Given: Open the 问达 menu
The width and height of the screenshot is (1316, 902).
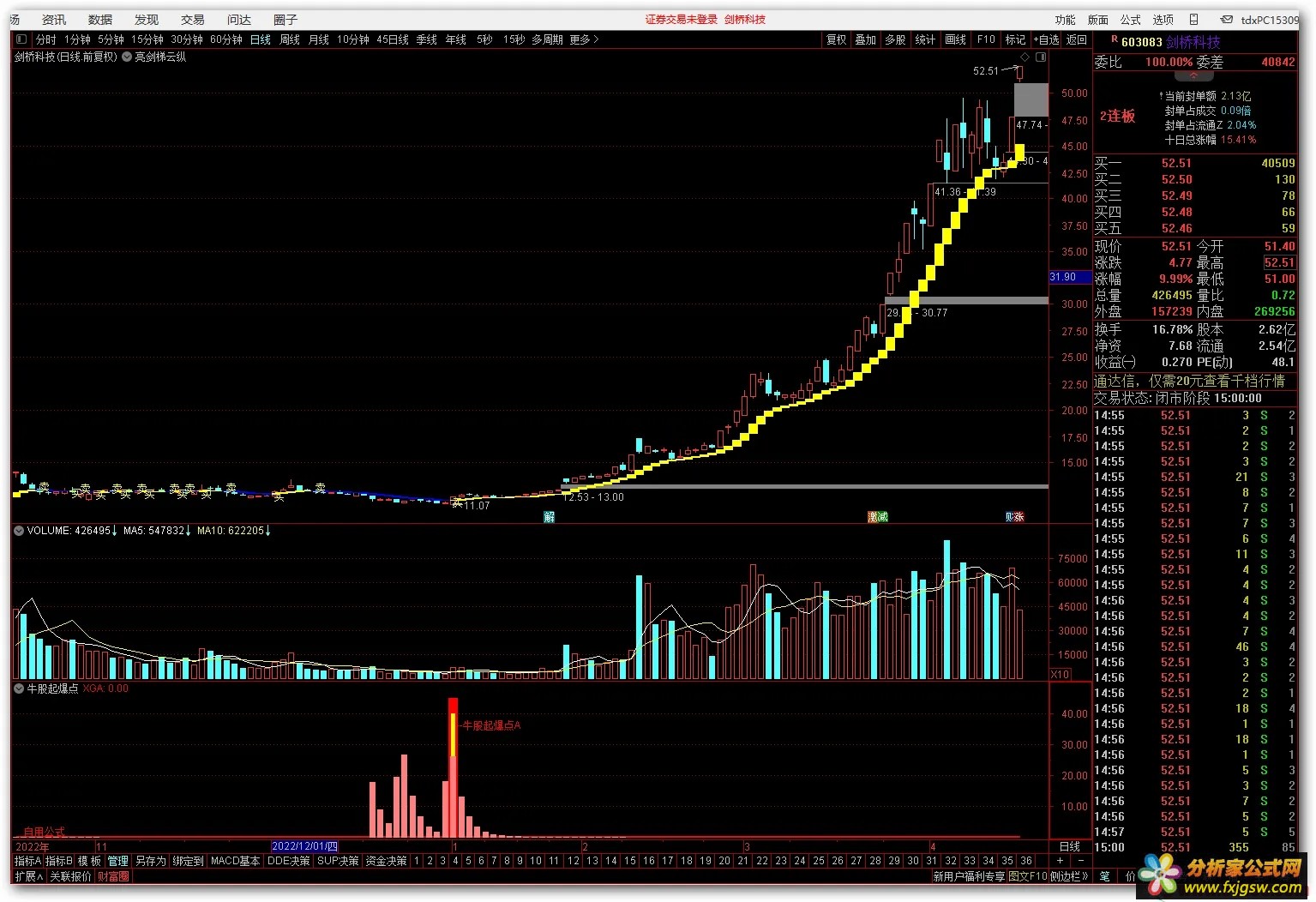Looking at the screenshot, I should pyautogui.click(x=239, y=20).
